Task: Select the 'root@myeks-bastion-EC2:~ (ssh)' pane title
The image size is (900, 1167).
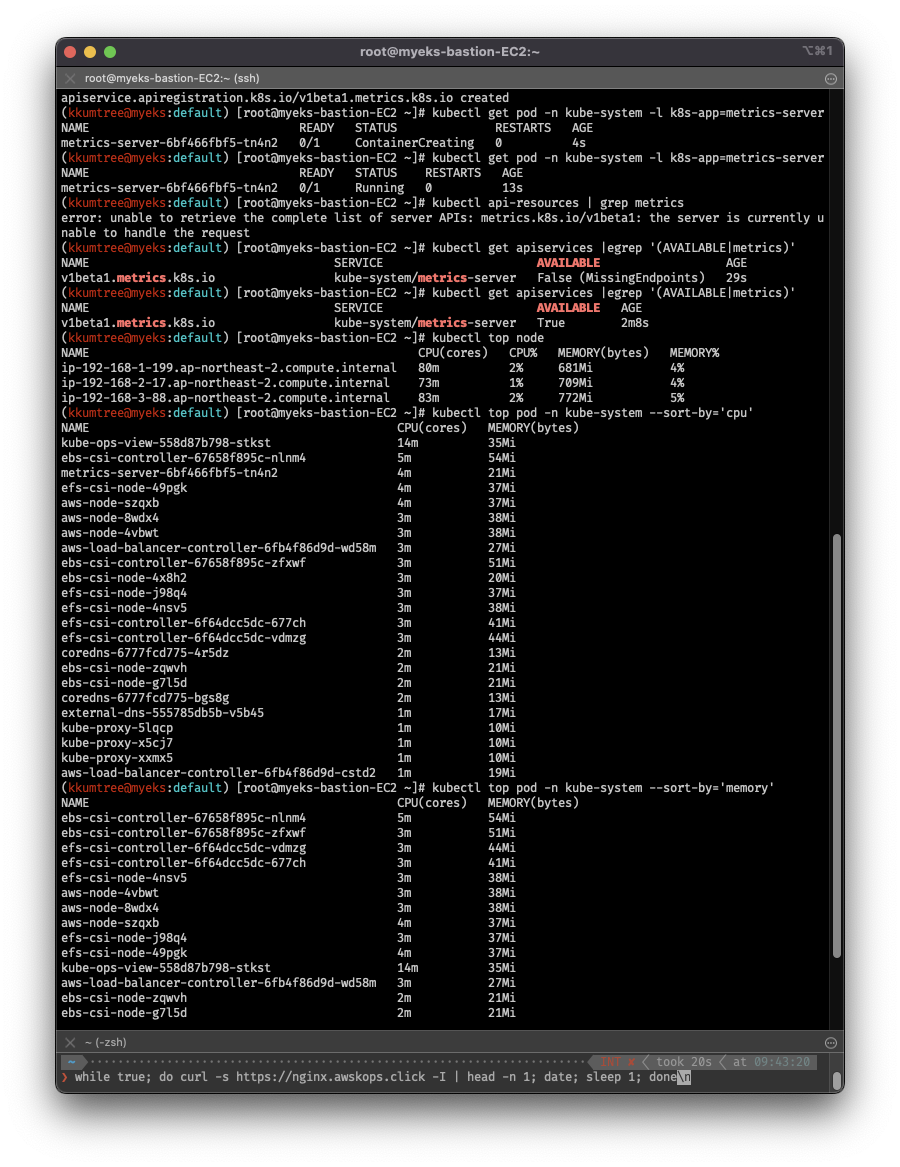Action: pos(172,78)
